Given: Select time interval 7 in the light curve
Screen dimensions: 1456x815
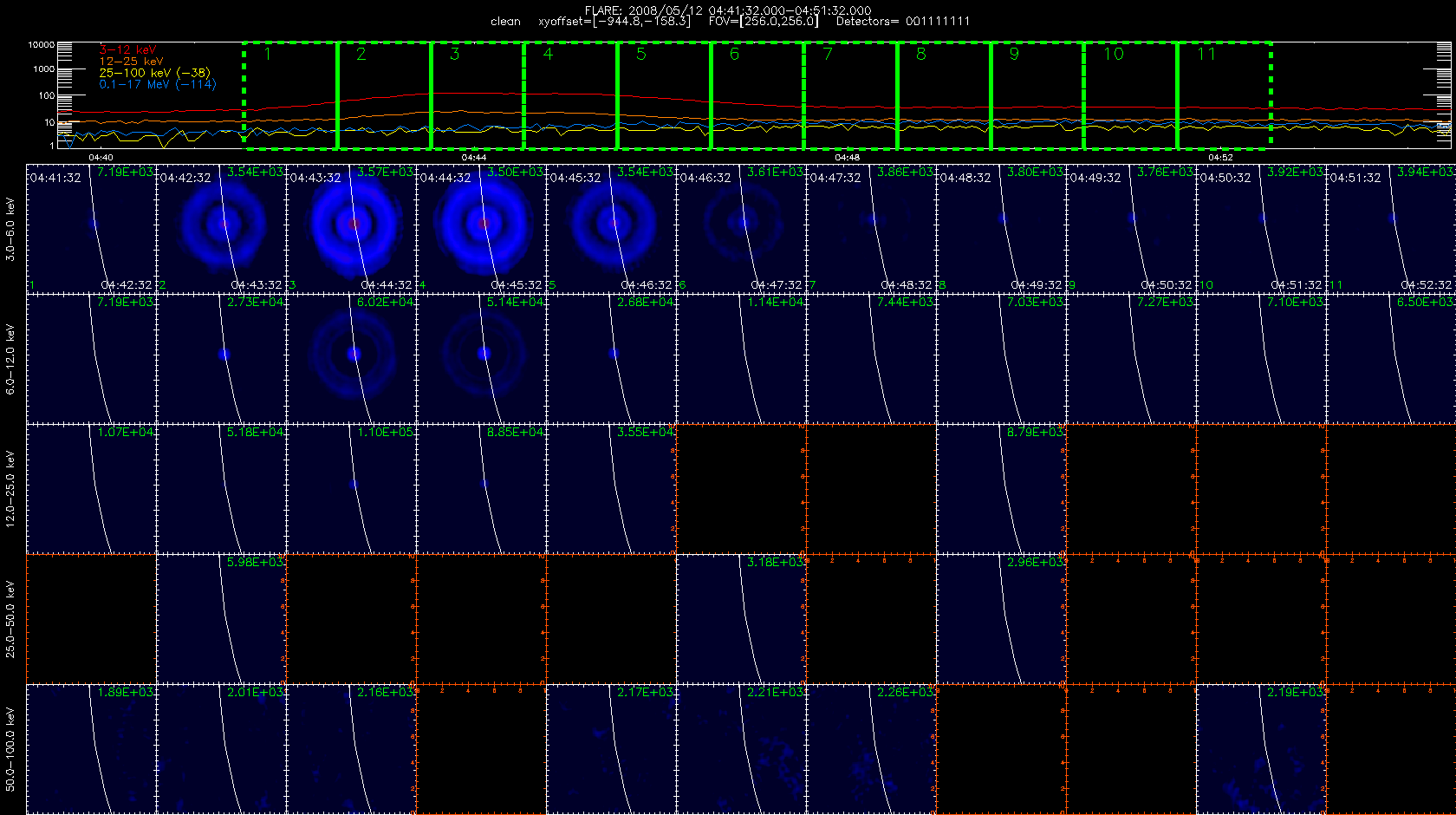Looking at the screenshot, I should [x=851, y=95].
